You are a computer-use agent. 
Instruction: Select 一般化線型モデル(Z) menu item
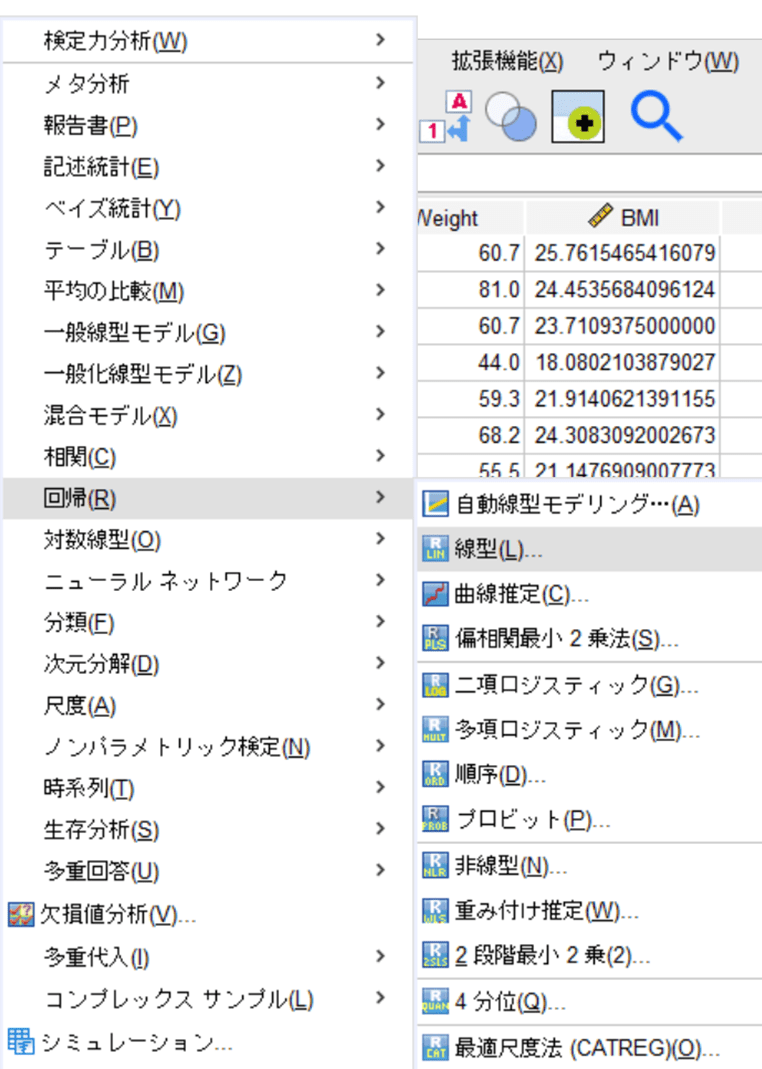pos(209,374)
